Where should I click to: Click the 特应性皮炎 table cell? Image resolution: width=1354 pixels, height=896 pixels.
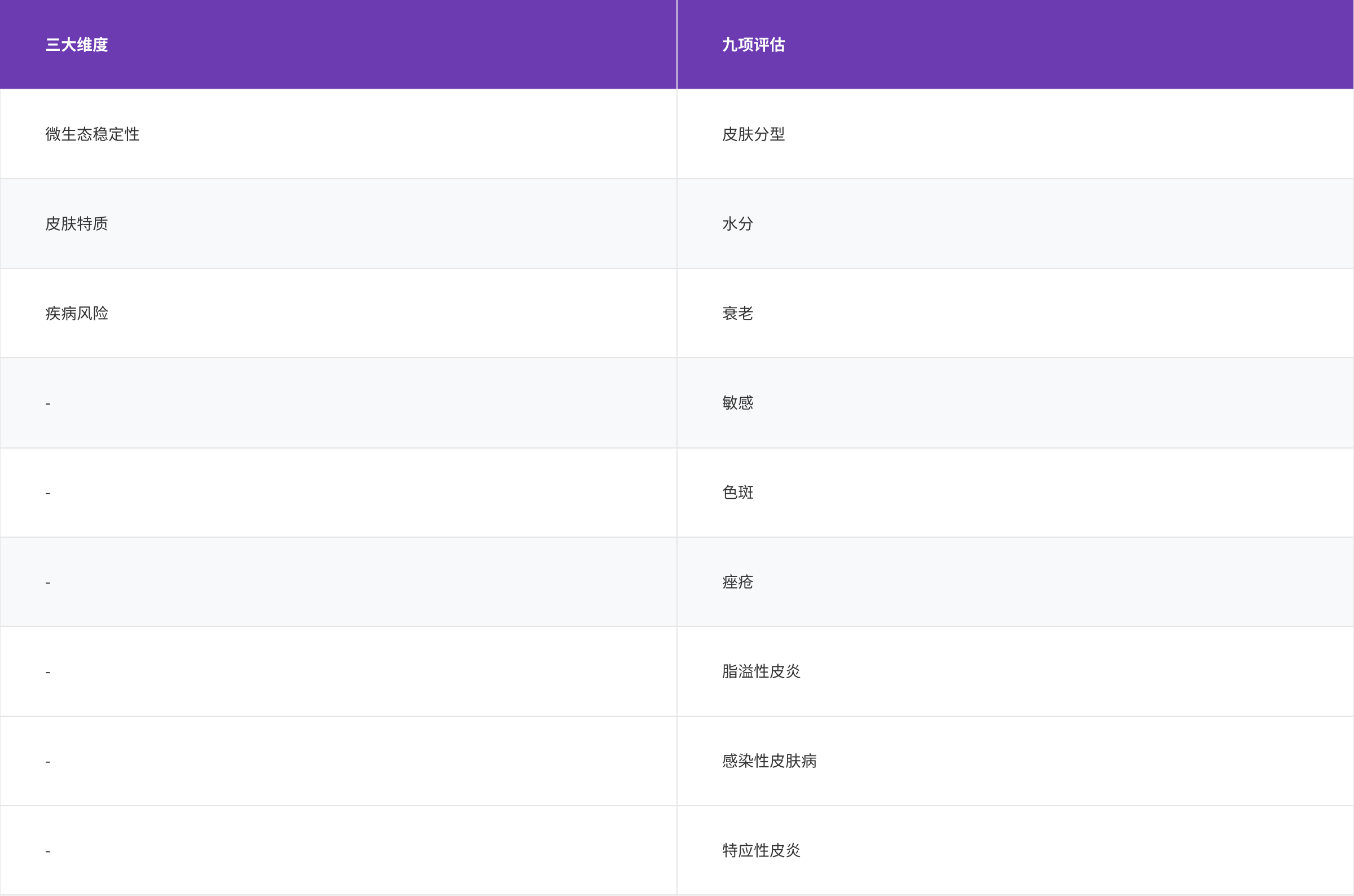pyautogui.click(x=761, y=850)
